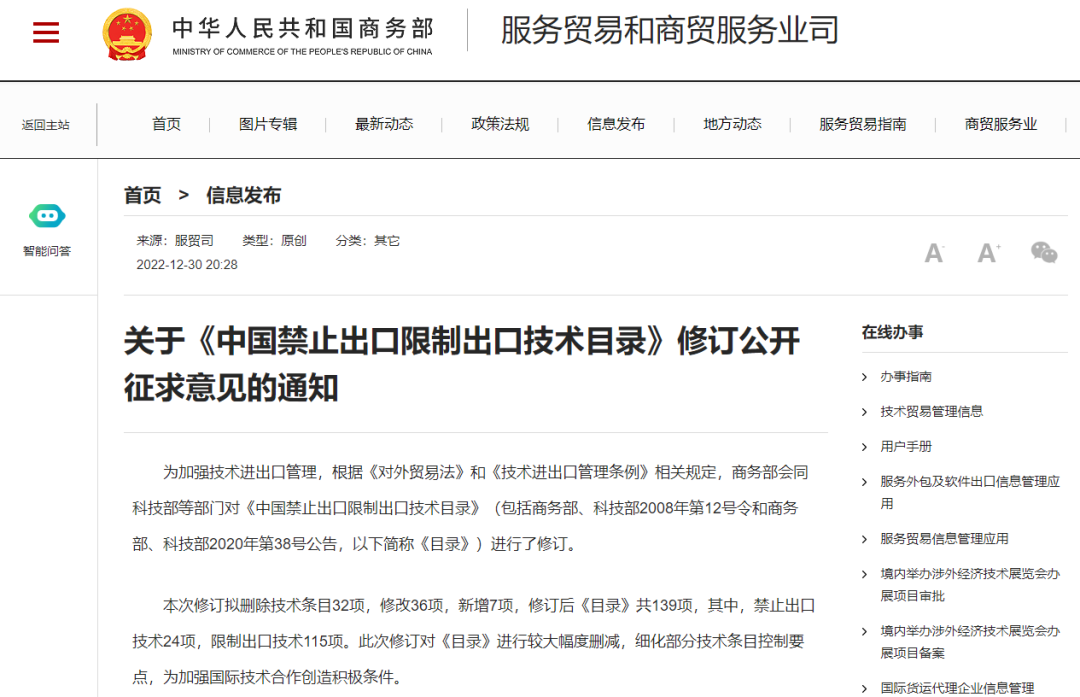The height and width of the screenshot is (697, 1080).
Task: Click chevron beside 展项目备案 entry
Action: click(864, 631)
